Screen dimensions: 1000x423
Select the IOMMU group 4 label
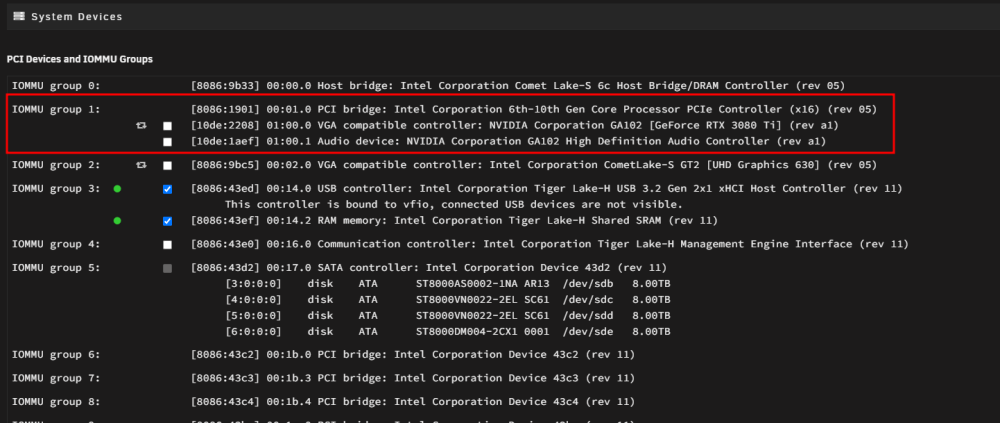point(56,244)
